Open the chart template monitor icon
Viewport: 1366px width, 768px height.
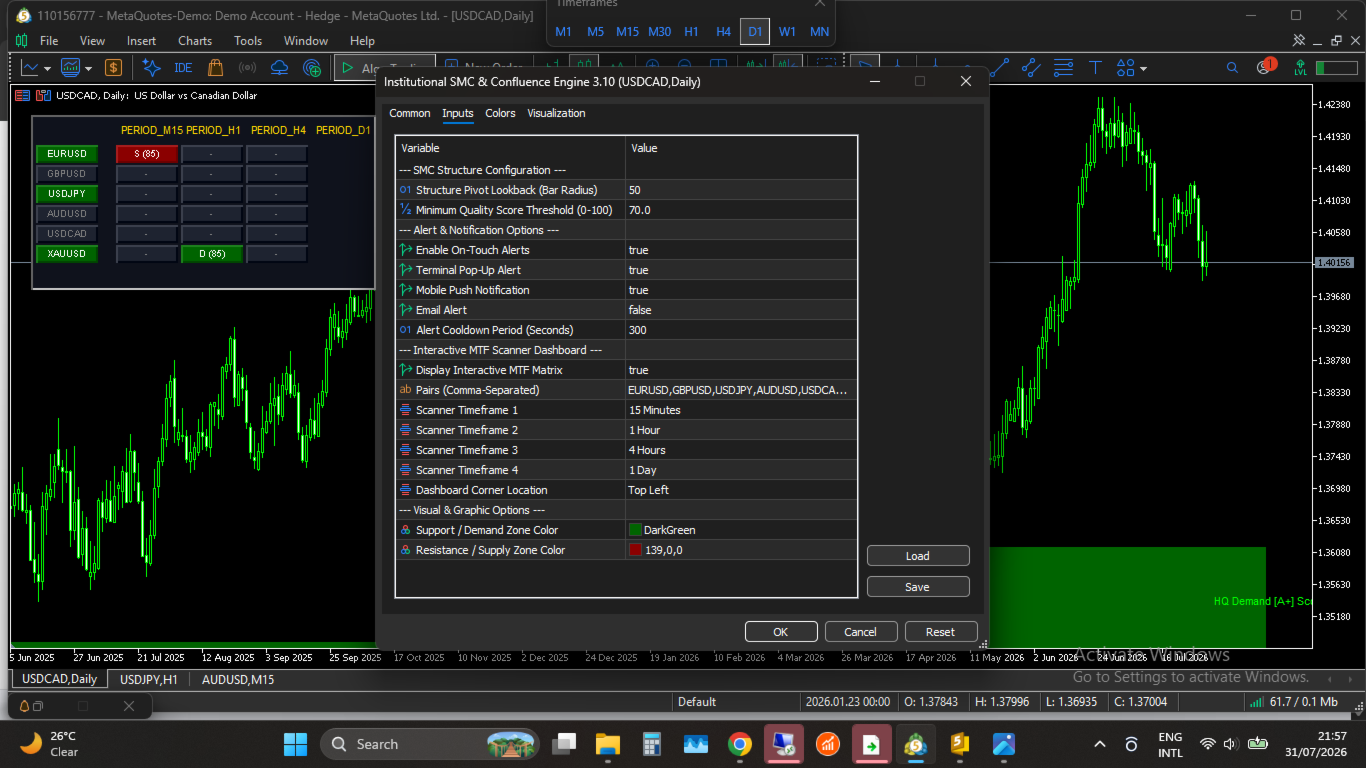70,68
